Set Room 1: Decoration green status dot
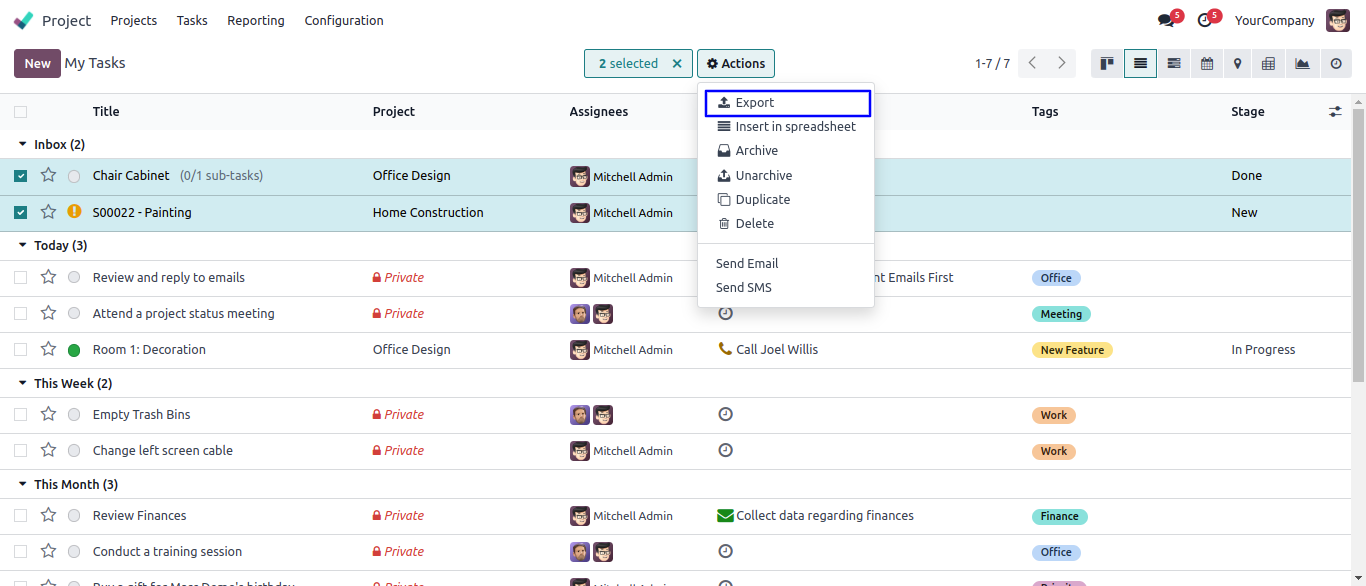 point(74,350)
